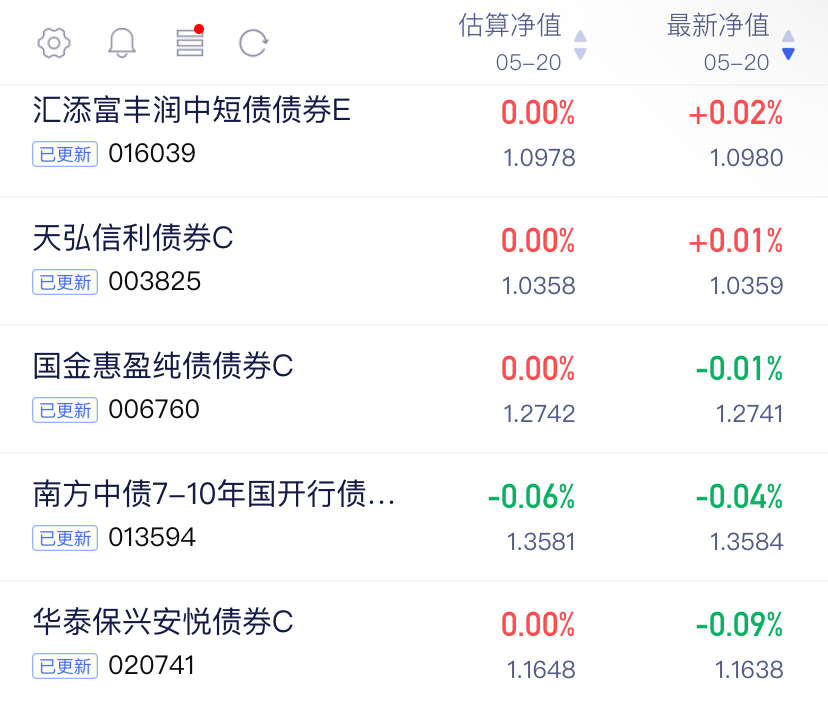Toggle sort arrows next to 最新净值
Screen dimensions: 828x703
[x=788, y=45]
